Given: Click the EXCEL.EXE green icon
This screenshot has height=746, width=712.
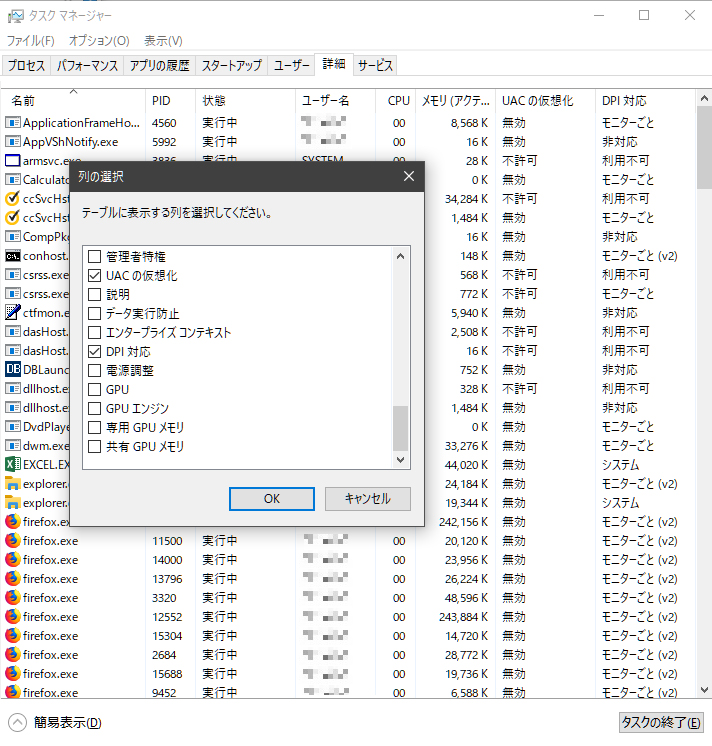Looking at the screenshot, I should (13, 464).
